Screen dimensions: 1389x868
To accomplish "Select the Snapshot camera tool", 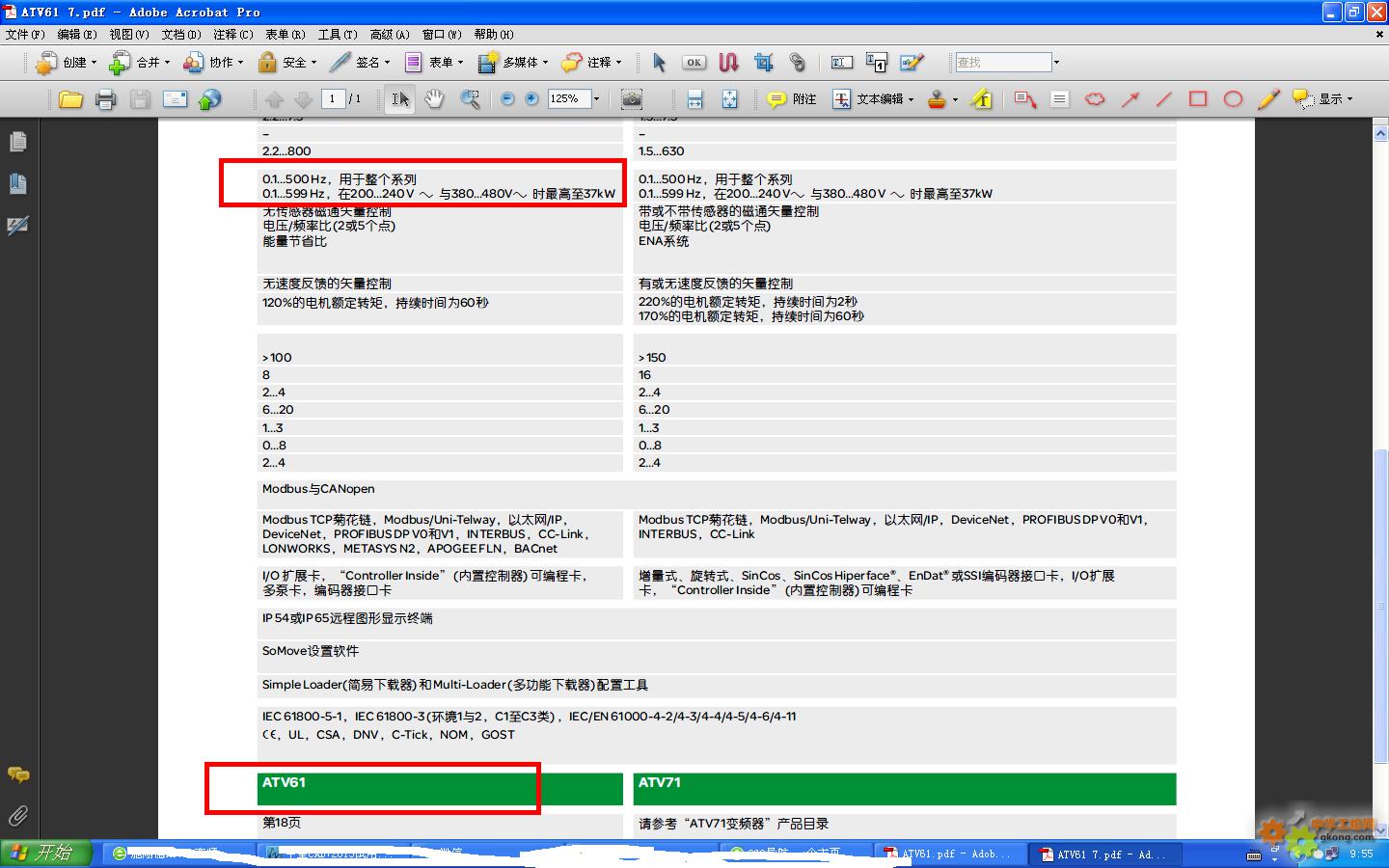I will click(632, 99).
